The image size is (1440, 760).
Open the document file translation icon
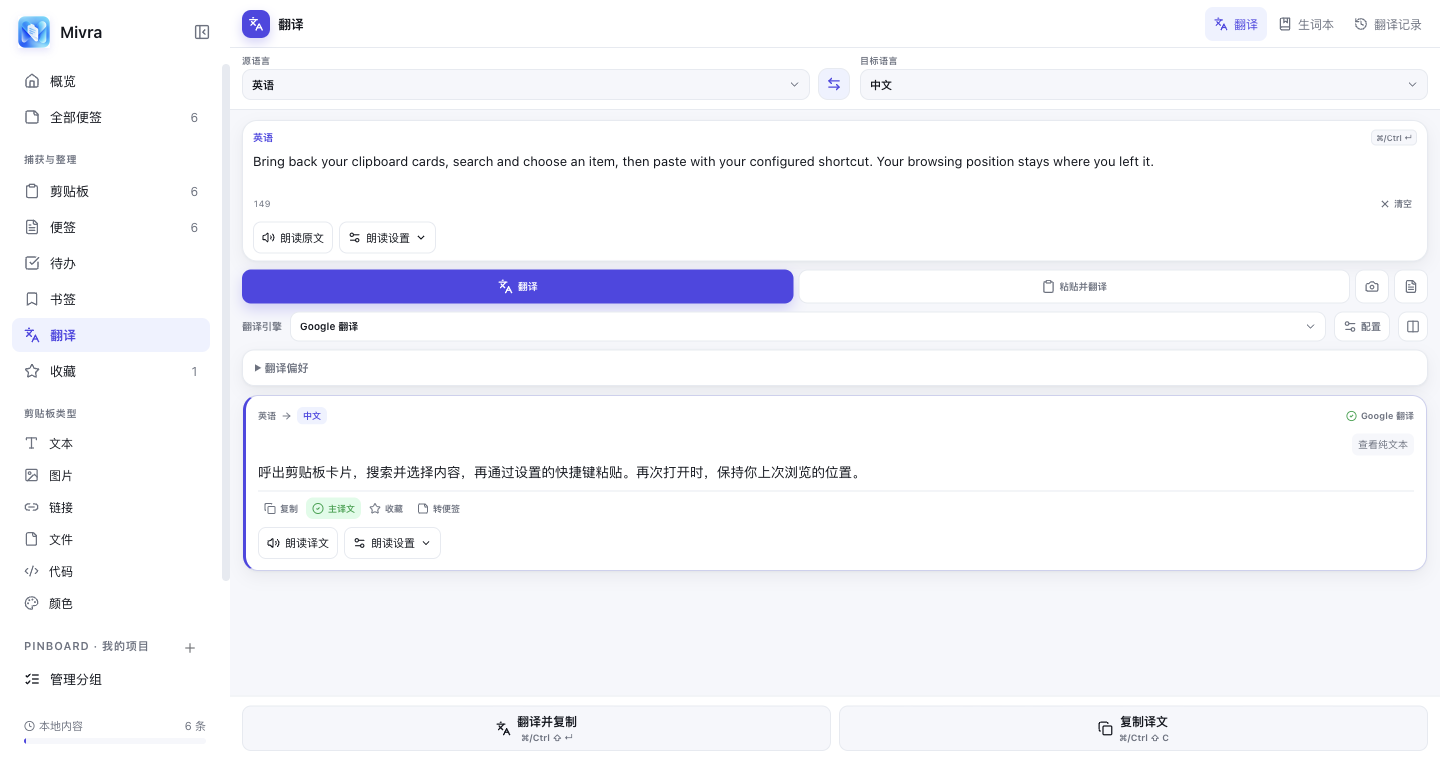(x=1411, y=286)
